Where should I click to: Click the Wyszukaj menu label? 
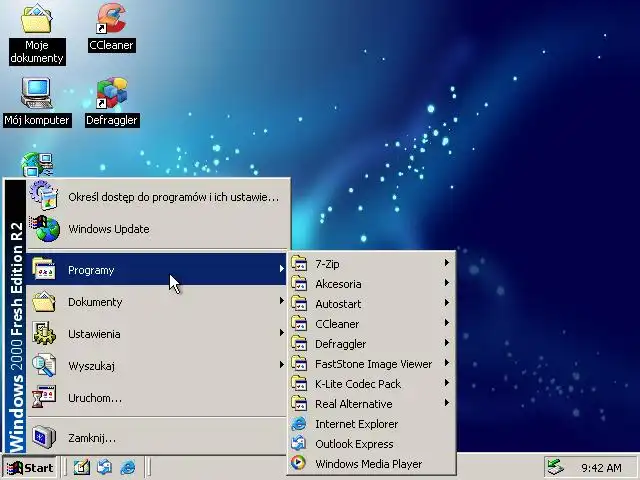91,366
